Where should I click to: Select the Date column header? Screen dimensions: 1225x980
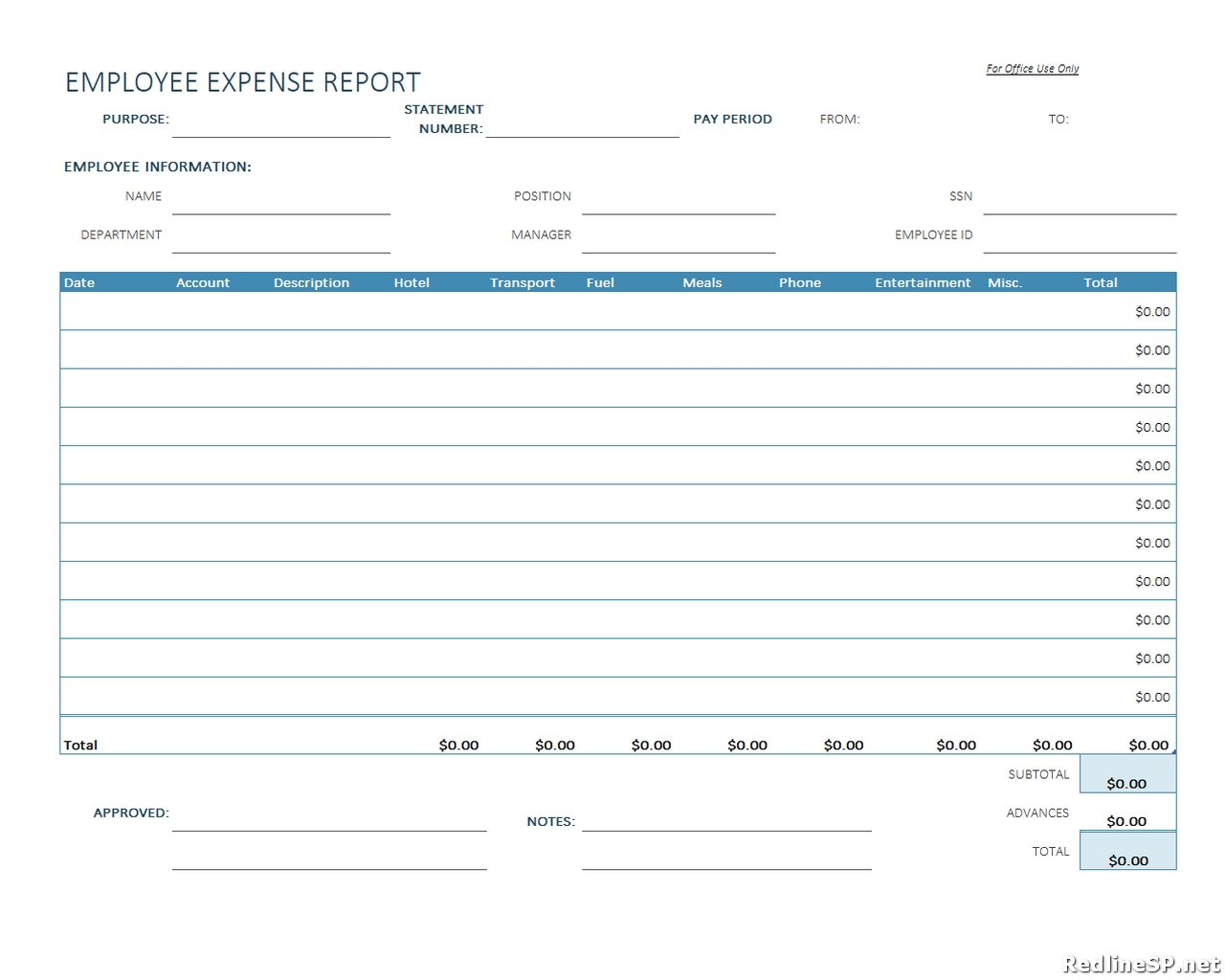coord(78,282)
